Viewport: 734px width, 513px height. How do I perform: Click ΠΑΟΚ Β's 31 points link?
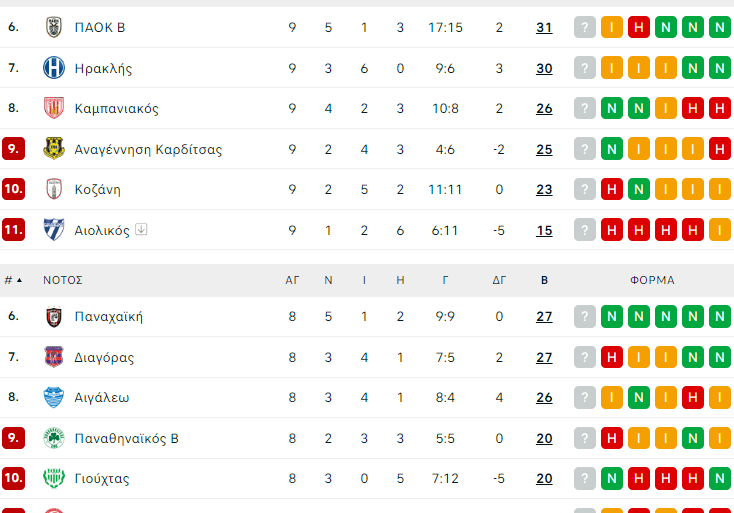[x=544, y=28]
